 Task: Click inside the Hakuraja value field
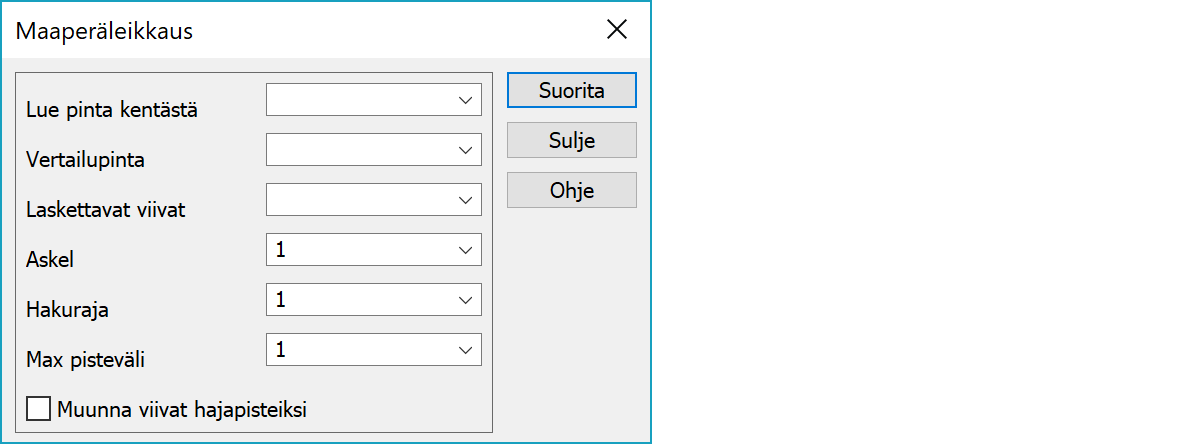(x=357, y=300)
